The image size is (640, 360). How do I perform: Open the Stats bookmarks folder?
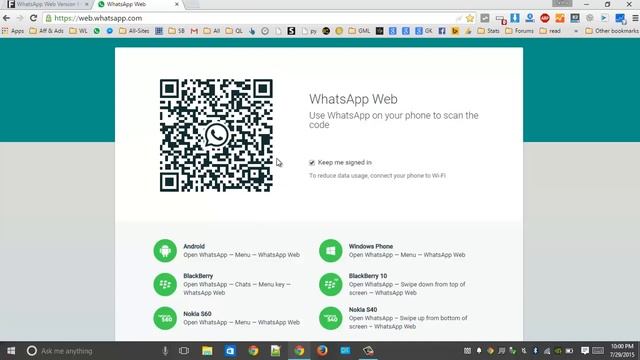pyautogui.click(x=489, y=31)
